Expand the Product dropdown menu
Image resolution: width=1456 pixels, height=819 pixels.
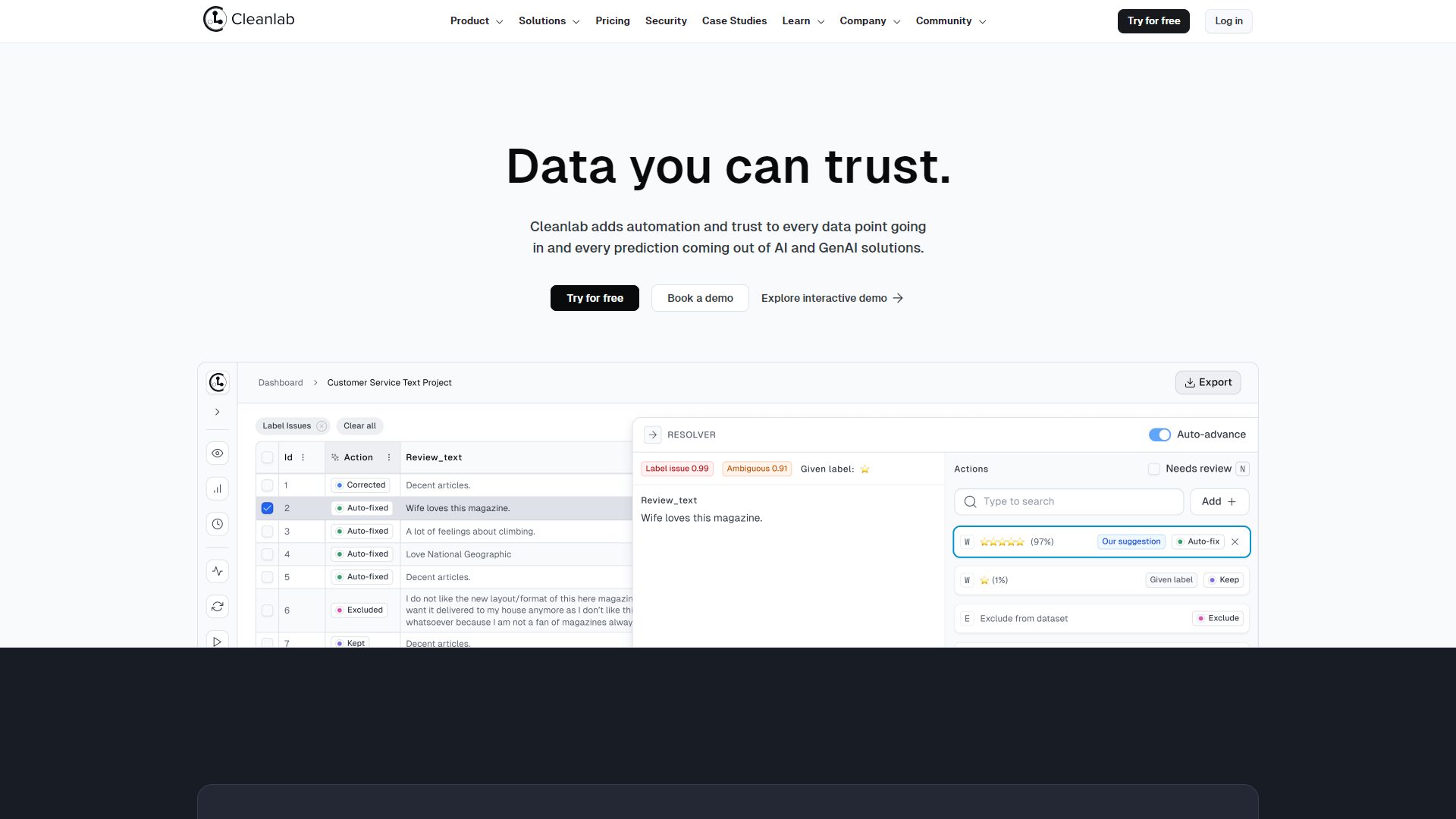475,21
